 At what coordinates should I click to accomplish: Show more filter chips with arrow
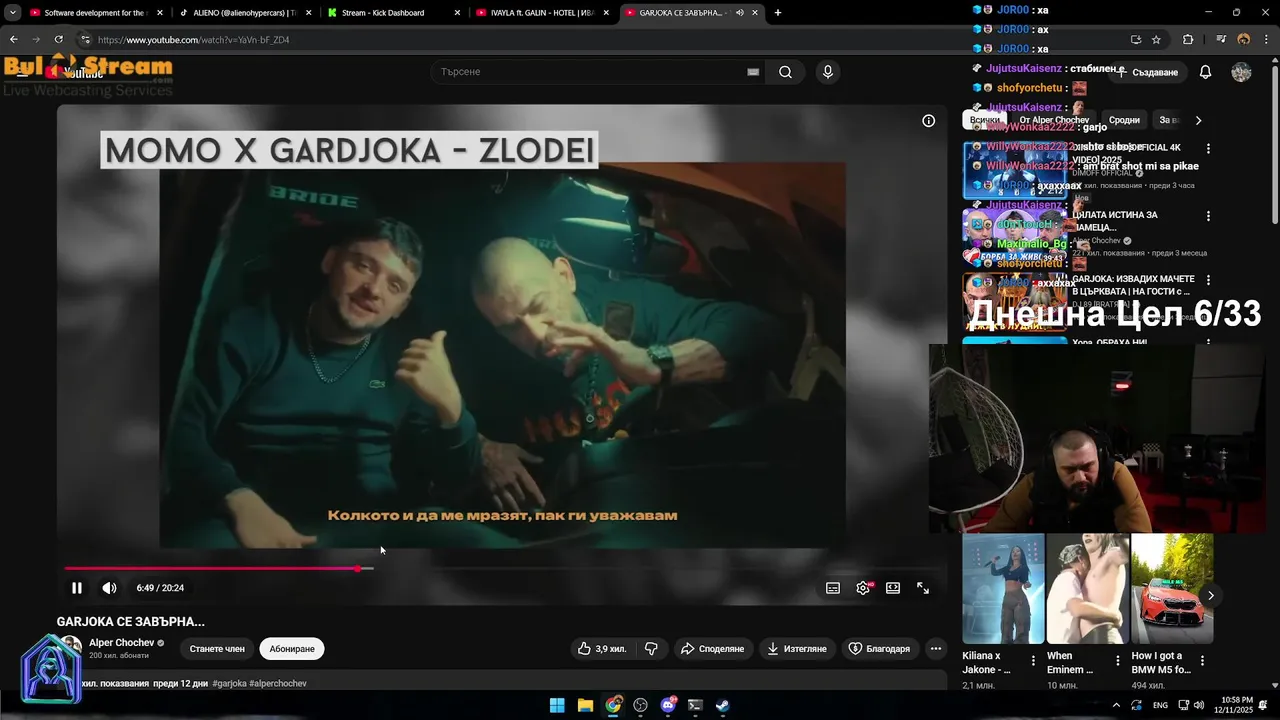click(1198, 120)
